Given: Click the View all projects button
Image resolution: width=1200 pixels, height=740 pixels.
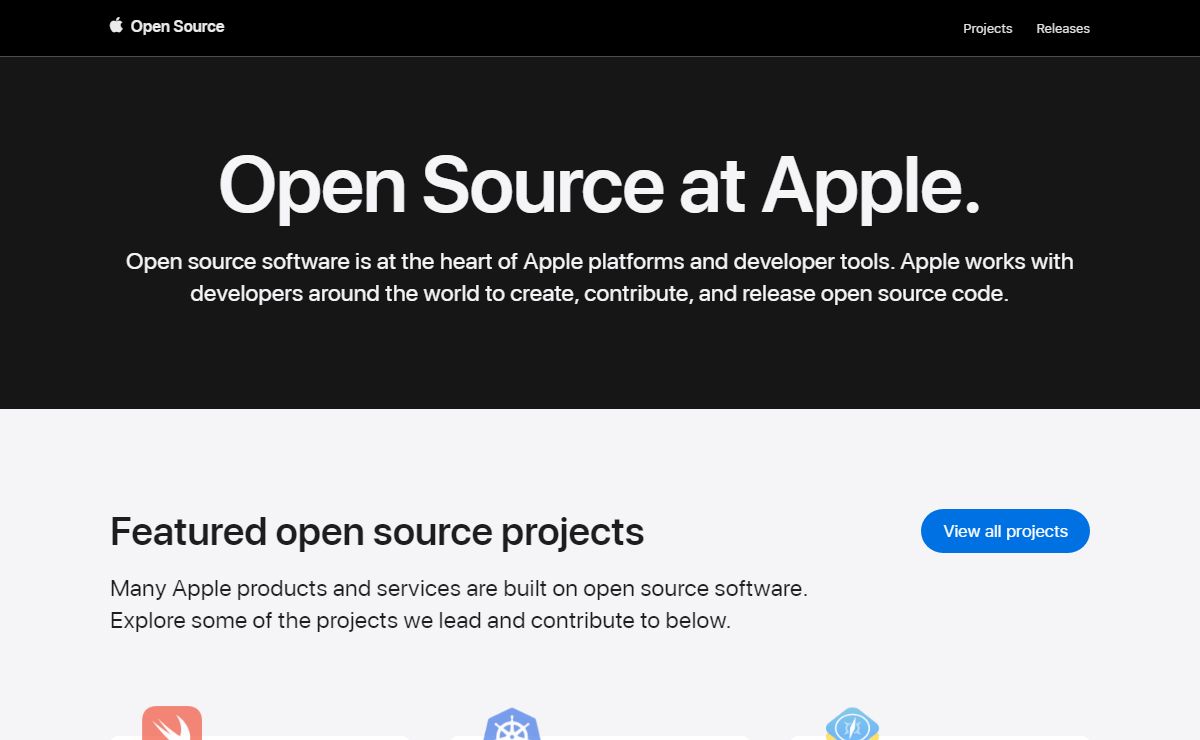Looking at the screenshot, I should [x=1005, y=531].
